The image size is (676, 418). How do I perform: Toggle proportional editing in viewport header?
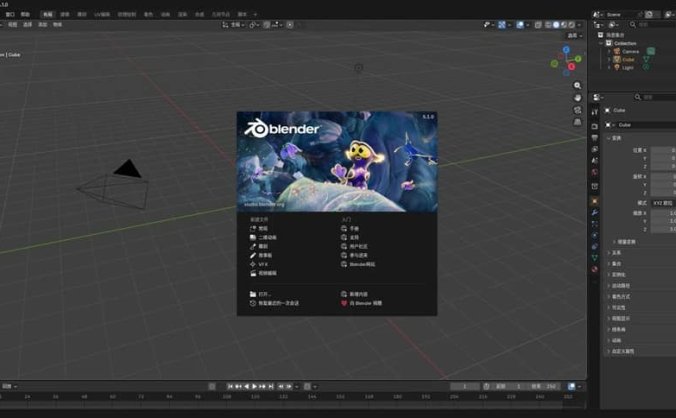tap(290, 25)
